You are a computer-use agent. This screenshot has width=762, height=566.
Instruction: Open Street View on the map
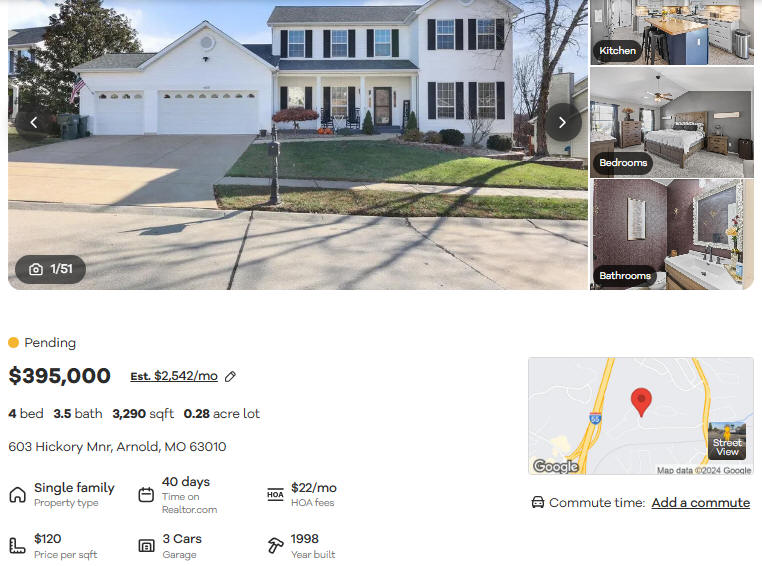click(727, 441)
